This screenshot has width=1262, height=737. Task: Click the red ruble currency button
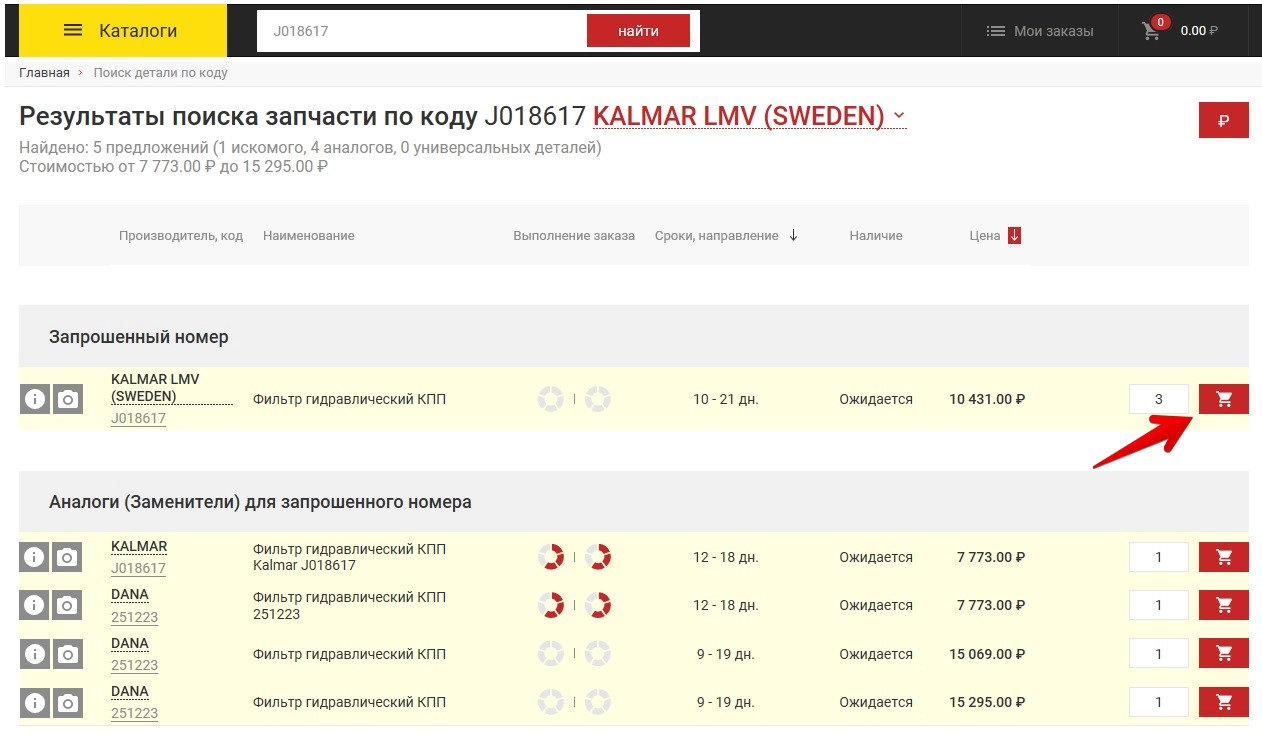1223,120
